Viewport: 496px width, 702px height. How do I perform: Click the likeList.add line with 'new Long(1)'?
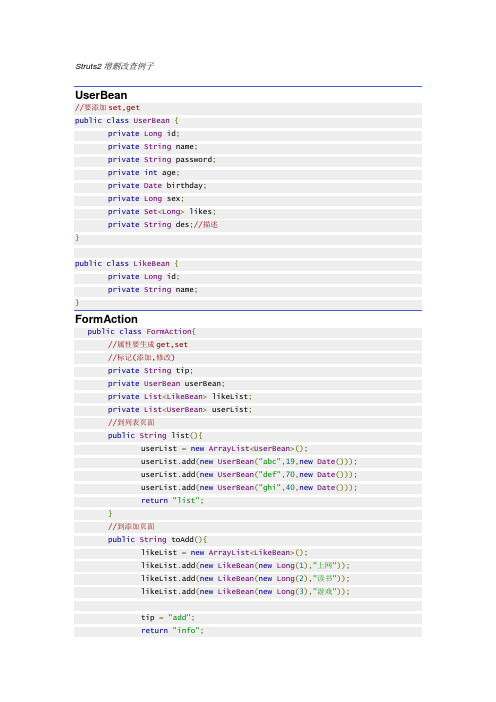245,565
